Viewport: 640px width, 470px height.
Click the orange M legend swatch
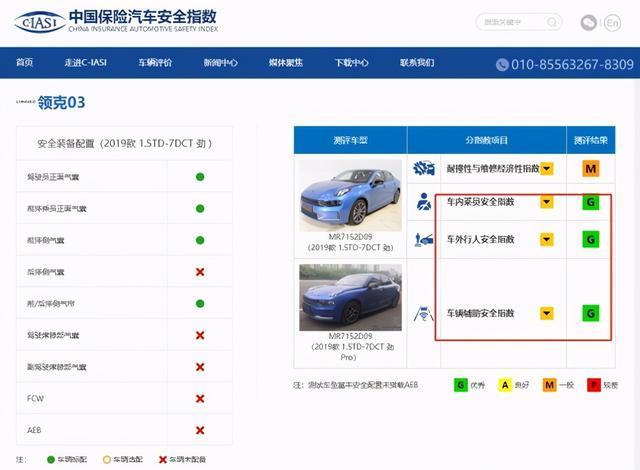coord(549,385)
